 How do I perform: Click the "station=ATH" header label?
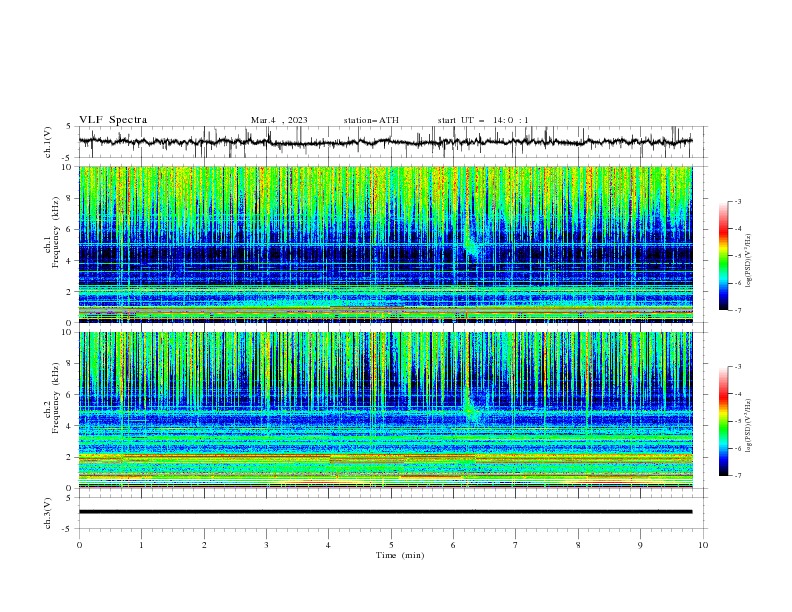point(371,120)
